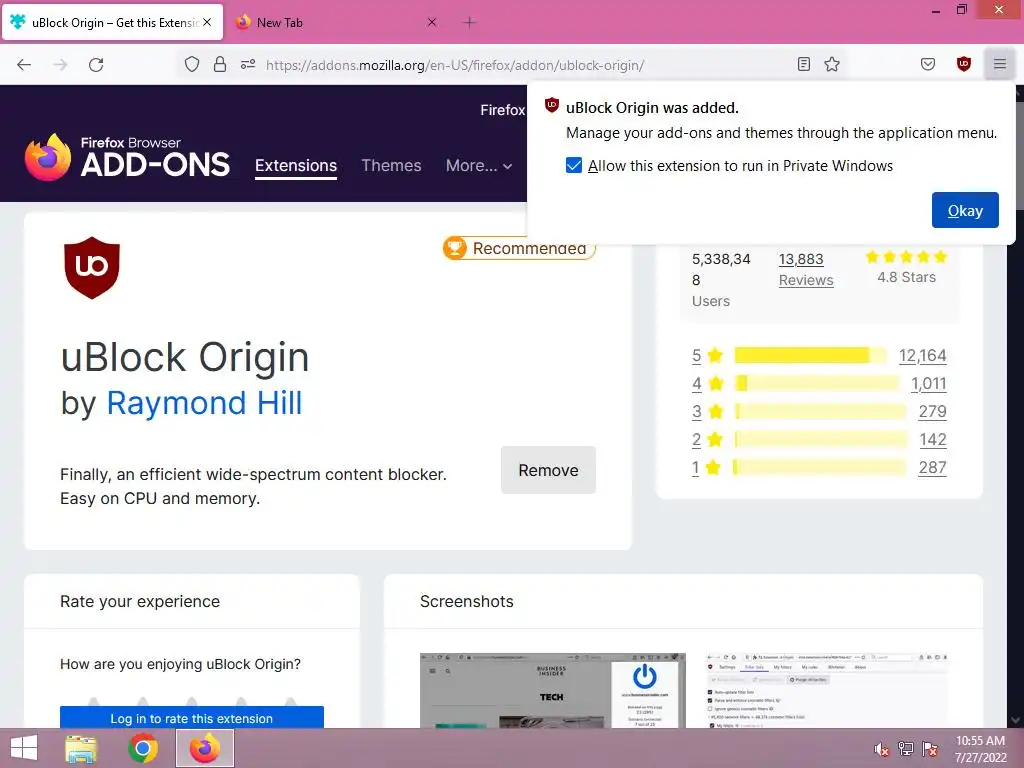The height and width of the screenshot is (768, 1024).
Task: Open the Firefox application hamburger menu
Action: tap(1000, 64)
